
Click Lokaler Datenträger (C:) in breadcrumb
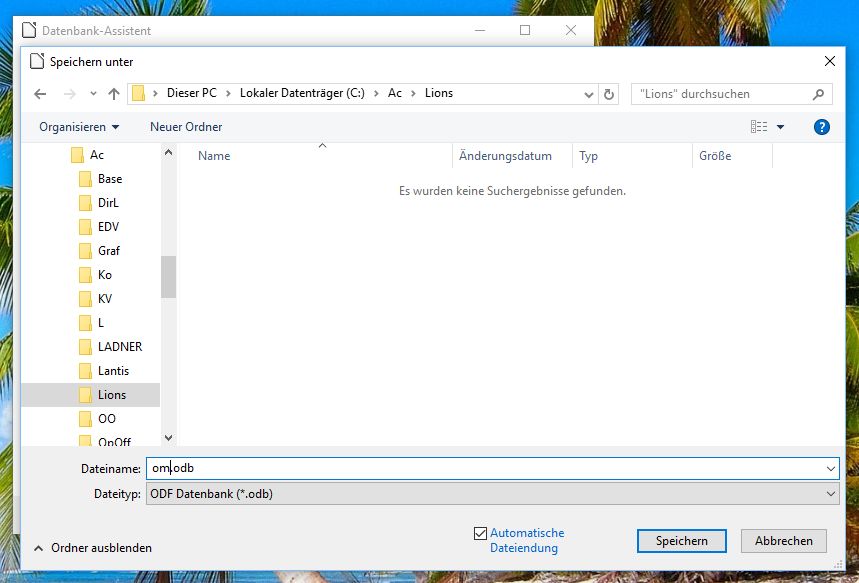click(x=302, y=93)
